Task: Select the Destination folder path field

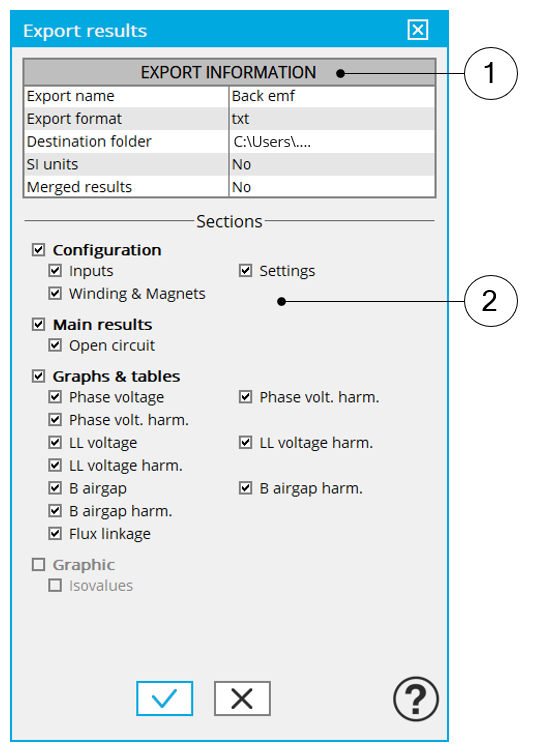Action: coord(332,141)
